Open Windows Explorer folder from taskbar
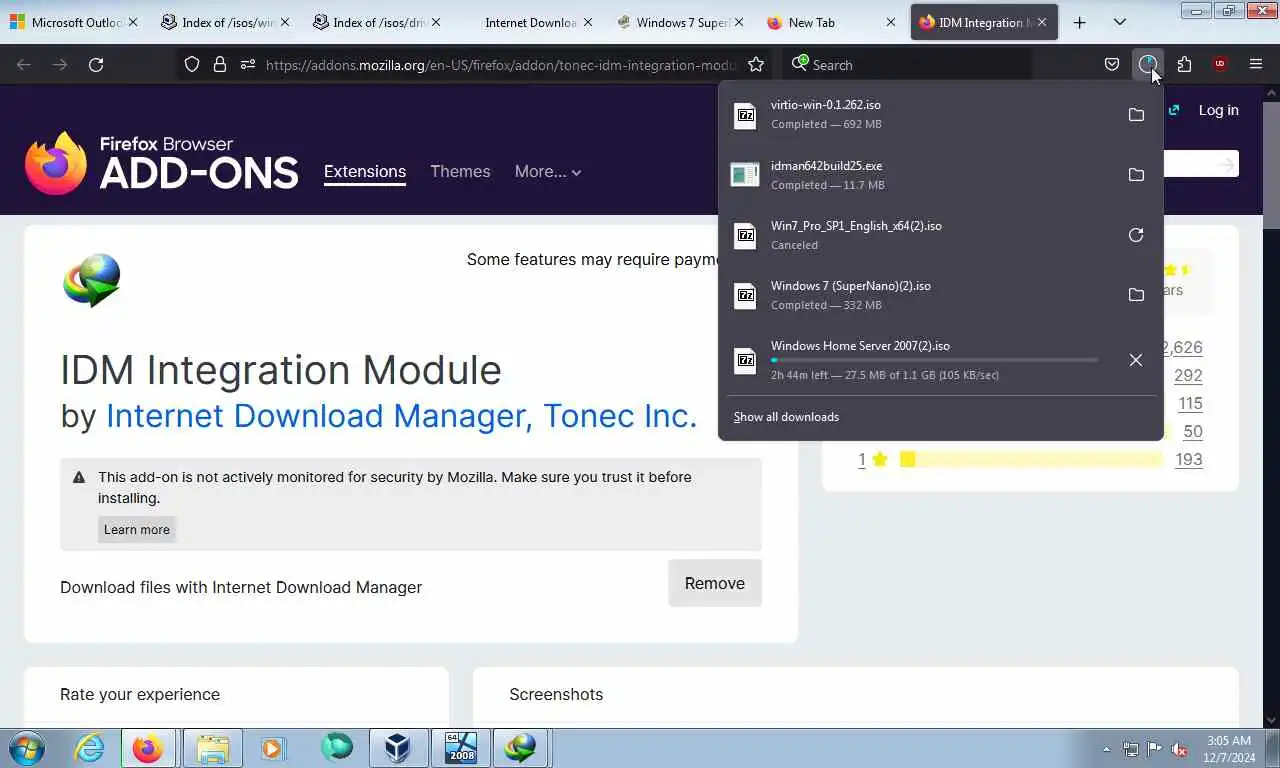 coord(212,748)
